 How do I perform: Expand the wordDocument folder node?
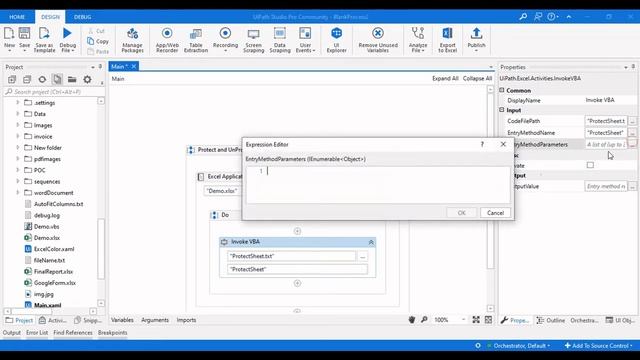[x=18, y=192]
